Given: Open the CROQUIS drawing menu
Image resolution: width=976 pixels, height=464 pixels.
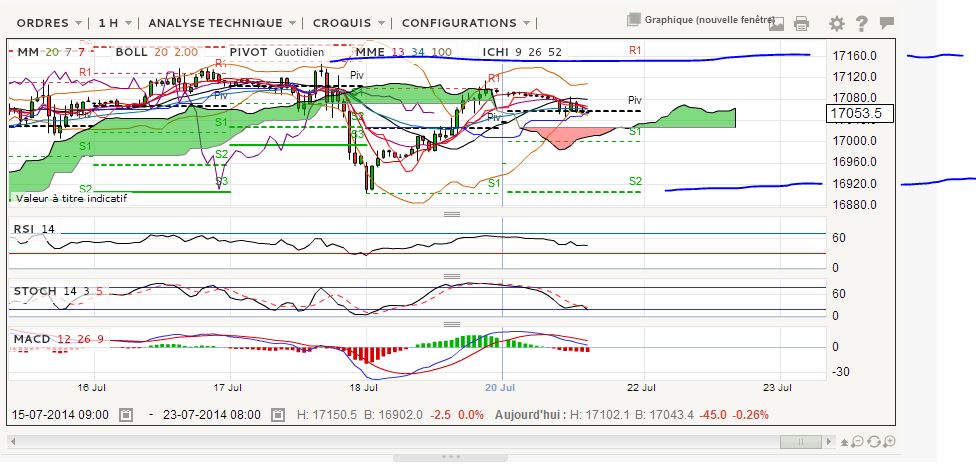Looking at the screenshot, I should pos(347,23).
